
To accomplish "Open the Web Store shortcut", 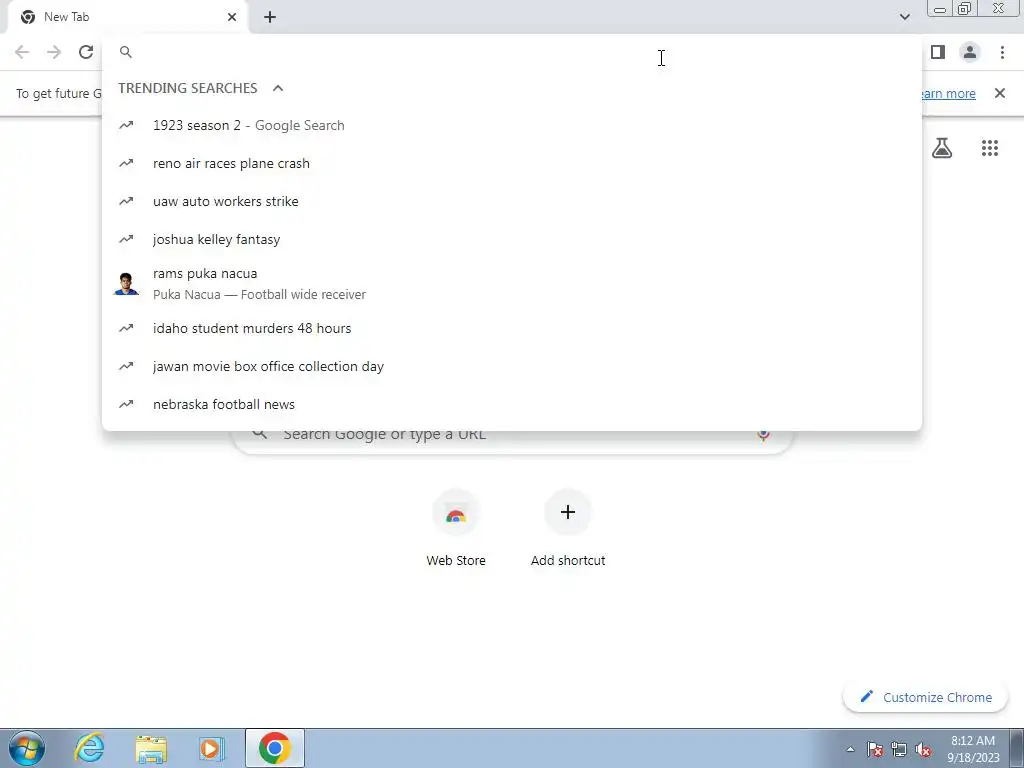I will coord(456,529).
